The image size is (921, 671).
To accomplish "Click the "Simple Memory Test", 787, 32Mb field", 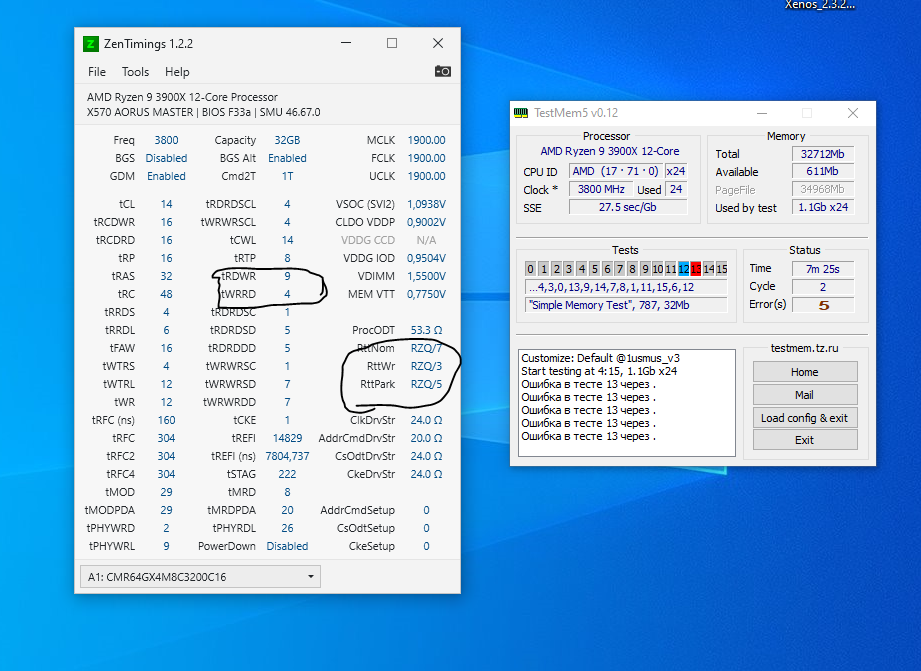I will (626, 305).
